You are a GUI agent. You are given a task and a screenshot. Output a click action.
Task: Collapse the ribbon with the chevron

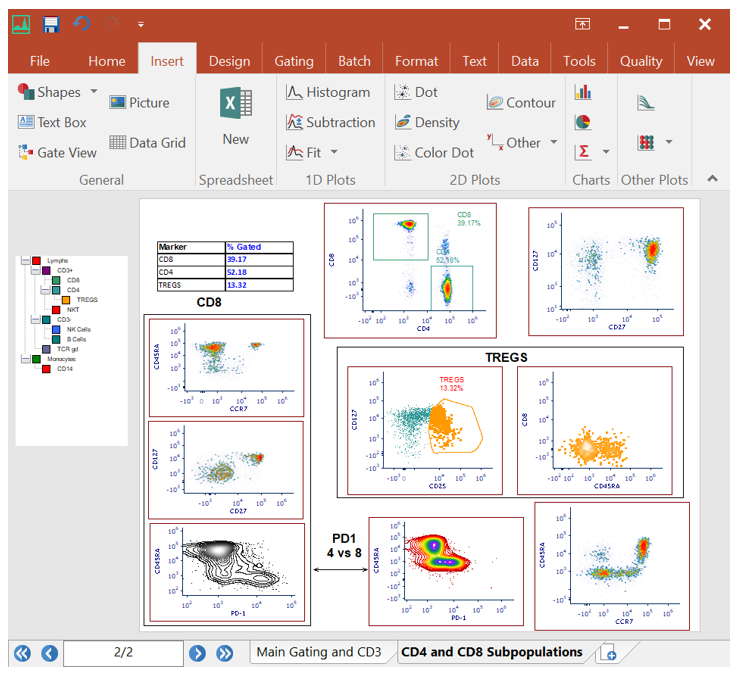tap(712, 179)
